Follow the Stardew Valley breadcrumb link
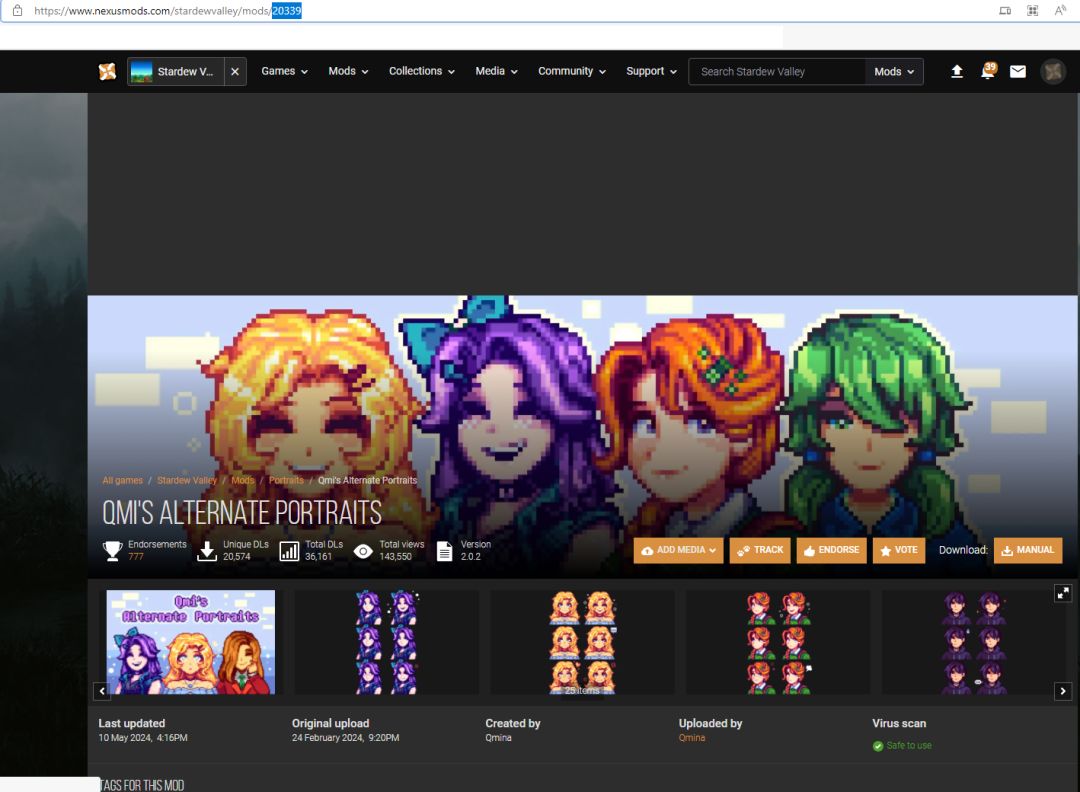 click(x=187, y=480)
